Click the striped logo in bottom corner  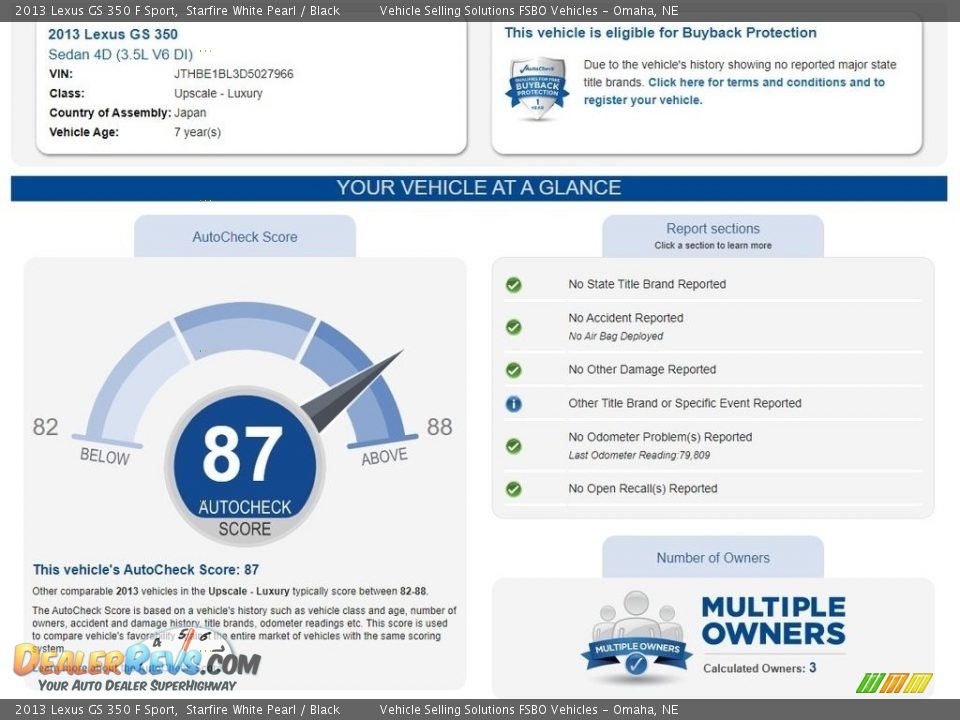click(x=894, y=682)
